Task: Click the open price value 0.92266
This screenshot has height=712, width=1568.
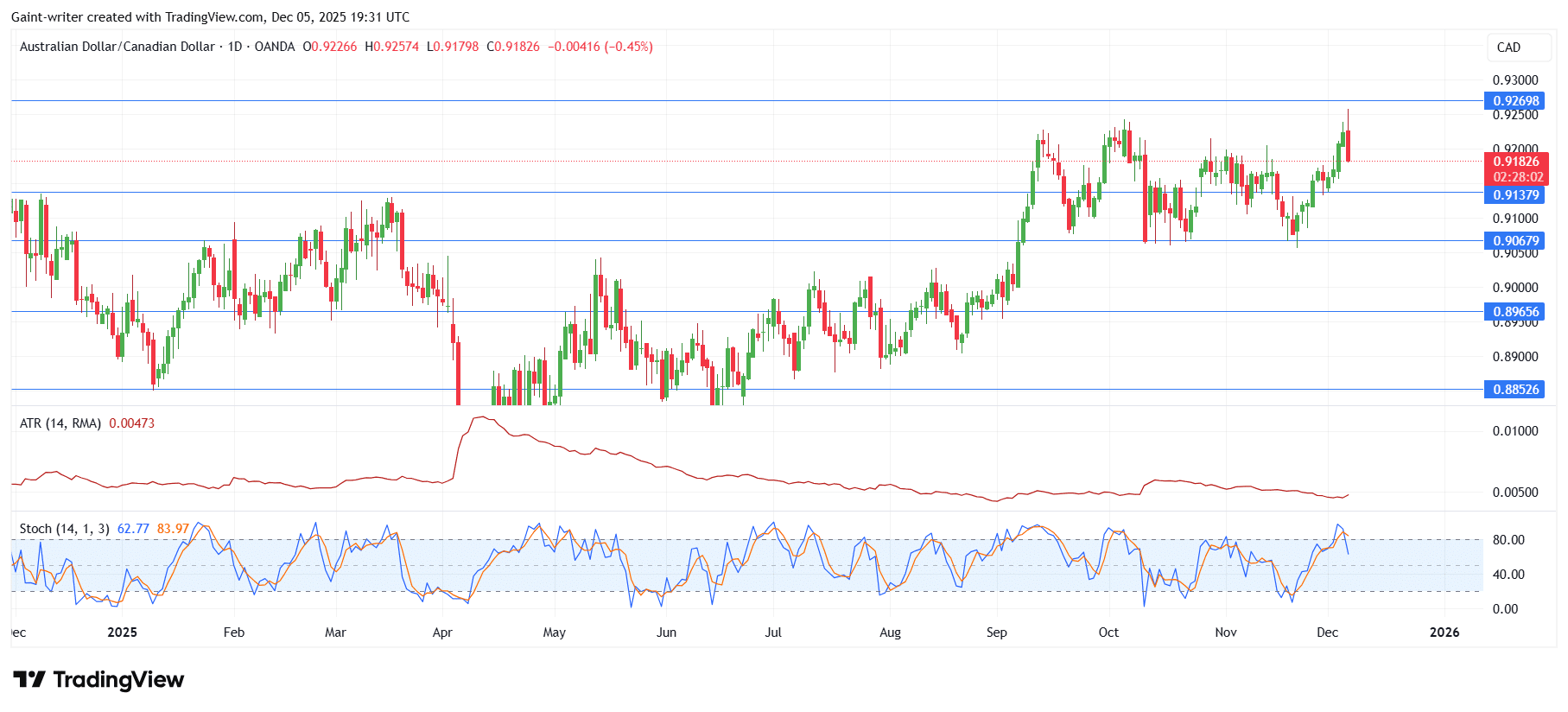Action: pos(333,47)
